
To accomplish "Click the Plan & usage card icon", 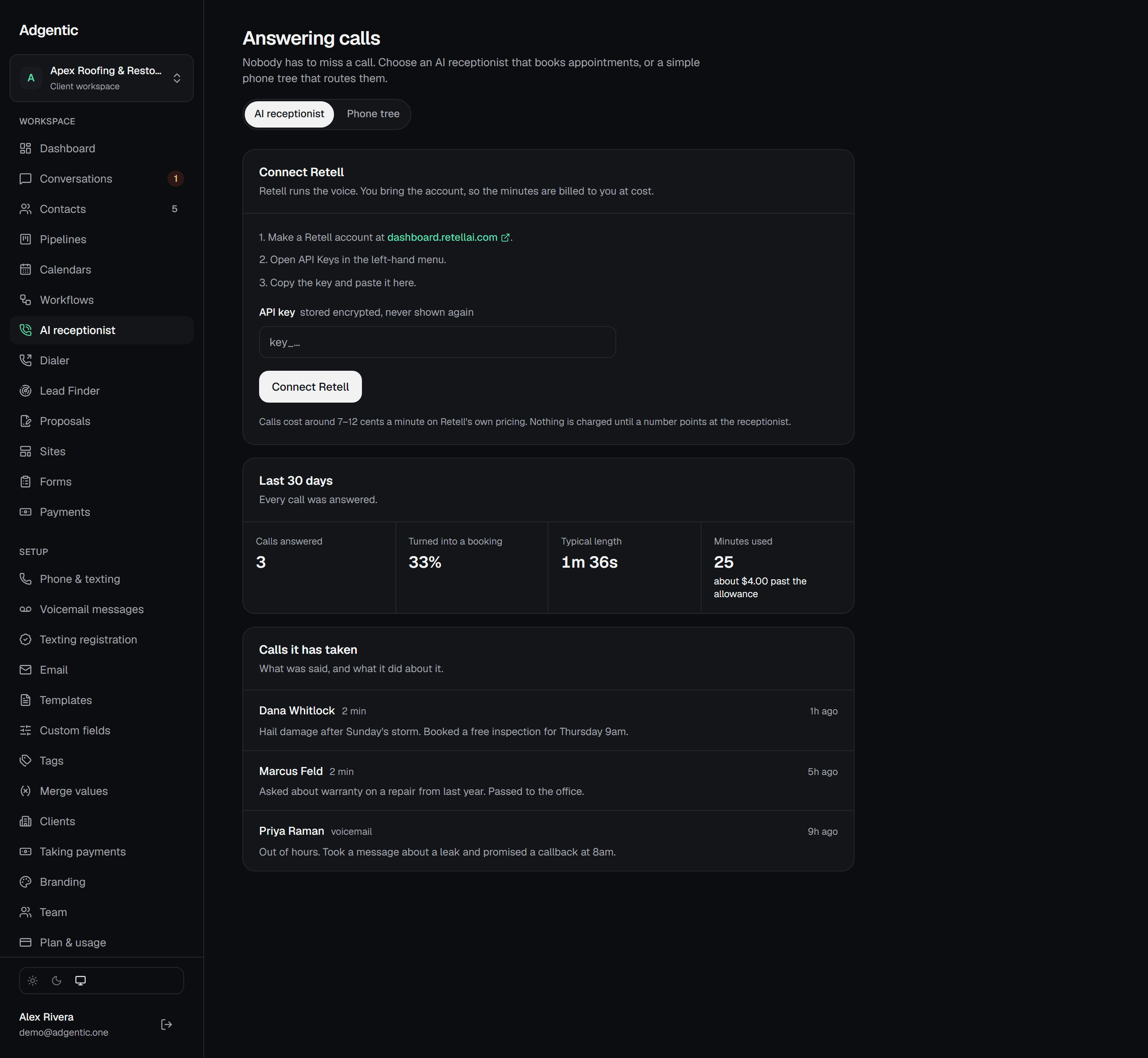I will pyautogui.click(x=25, y=942).
